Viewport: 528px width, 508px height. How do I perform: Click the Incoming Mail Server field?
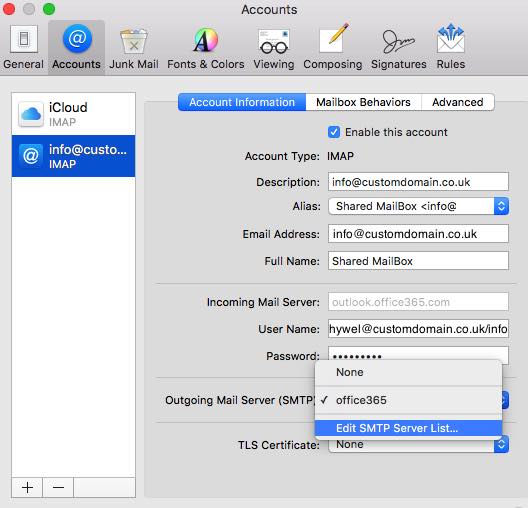point(418,302)
